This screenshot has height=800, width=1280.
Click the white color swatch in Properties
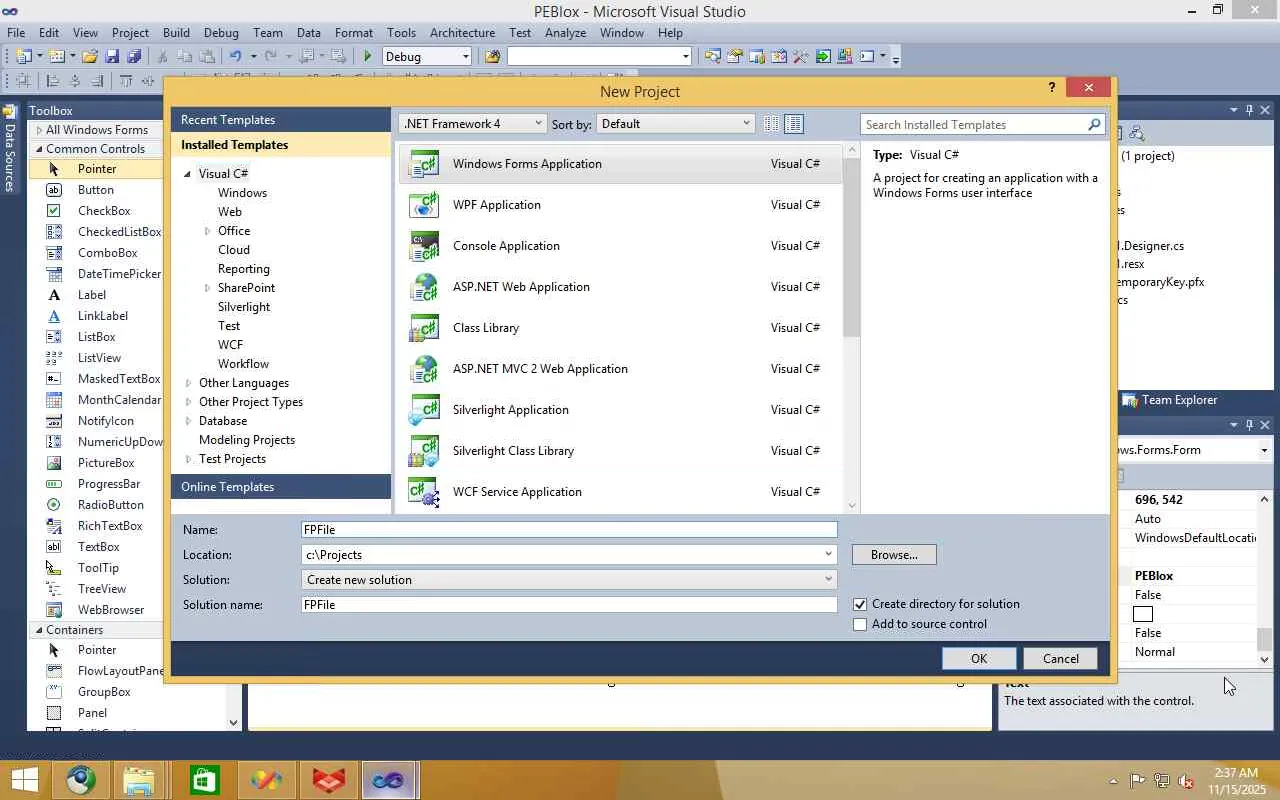pyautogui.click(x=1143, y=614)
